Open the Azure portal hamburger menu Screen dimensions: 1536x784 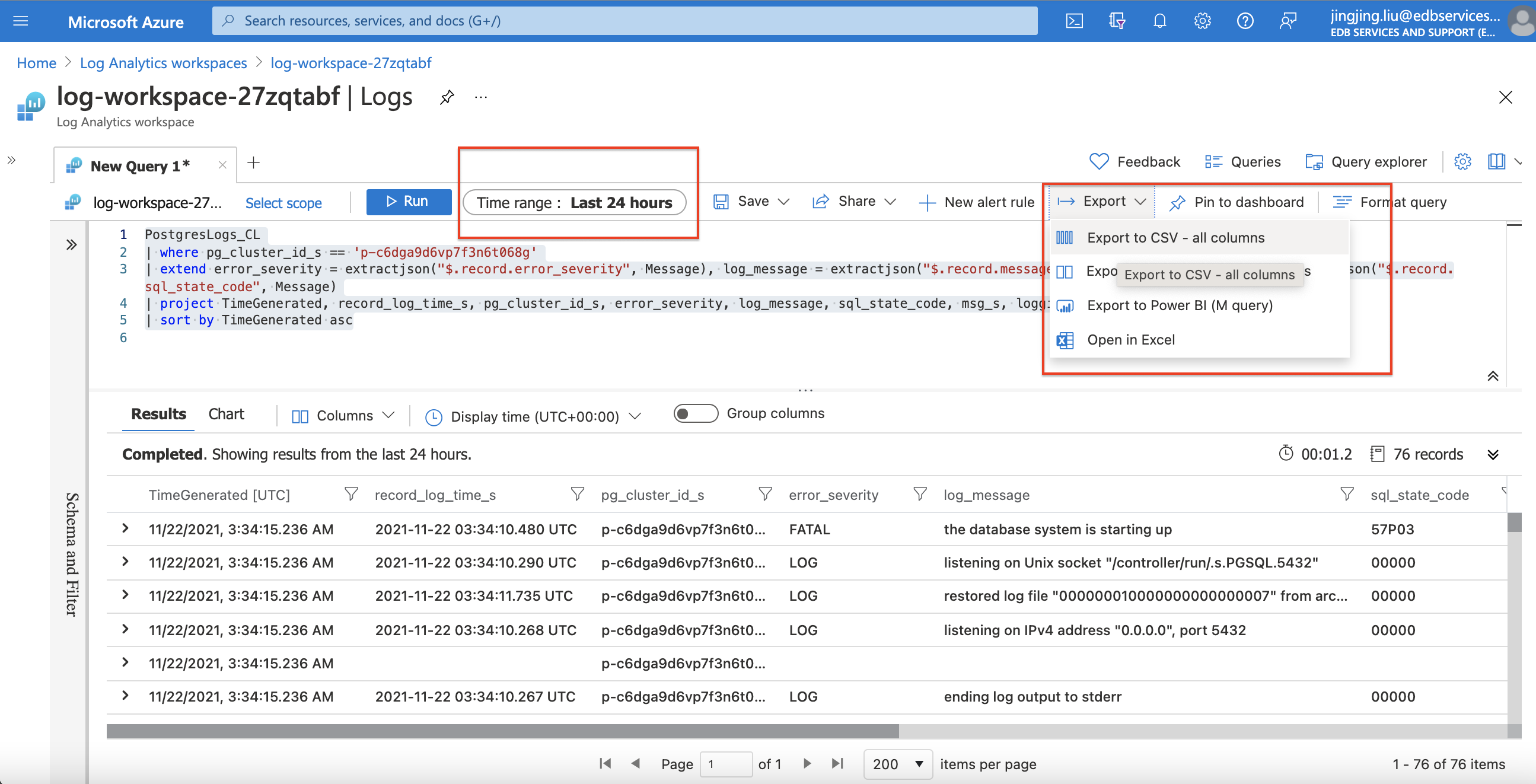click(21, 21)
